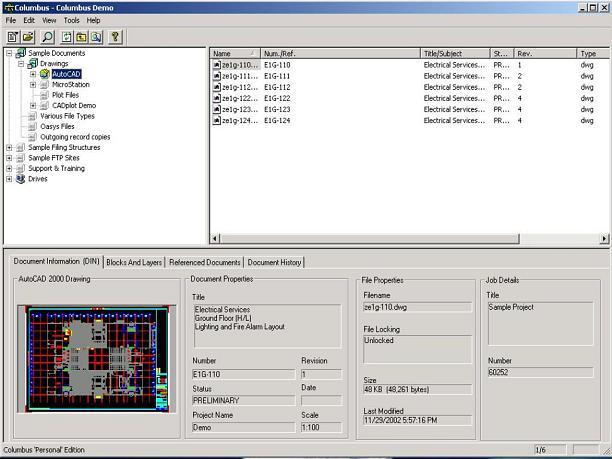Collapse the Drawings tree node

[x=21, y=64]
